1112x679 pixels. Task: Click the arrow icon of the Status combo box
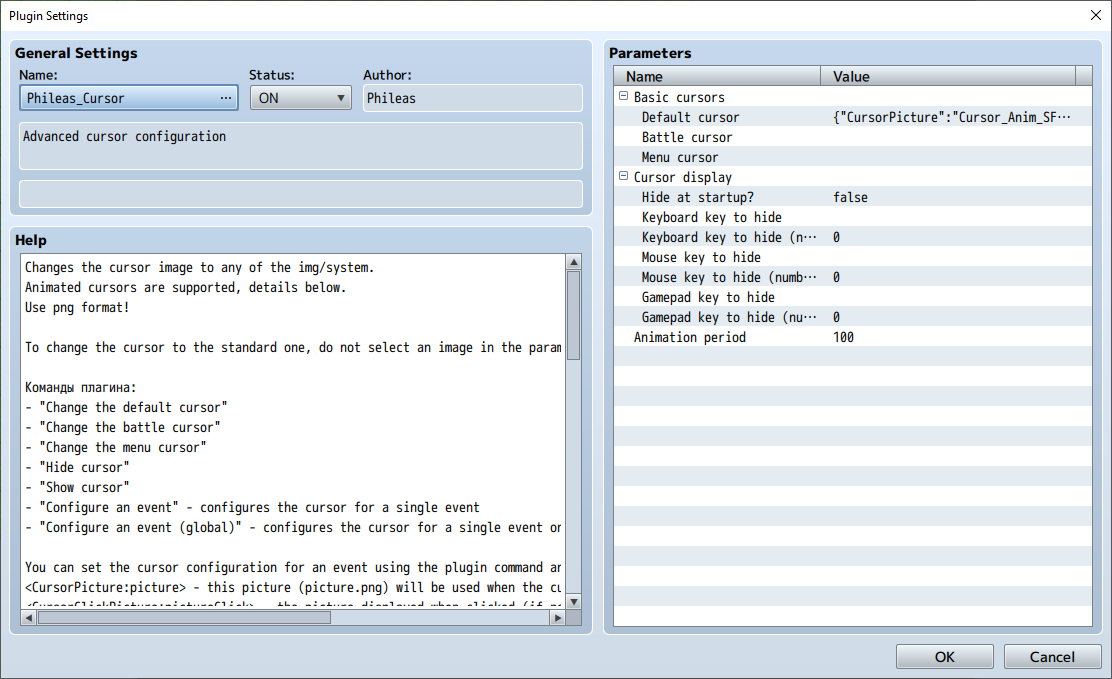point(341,97)
